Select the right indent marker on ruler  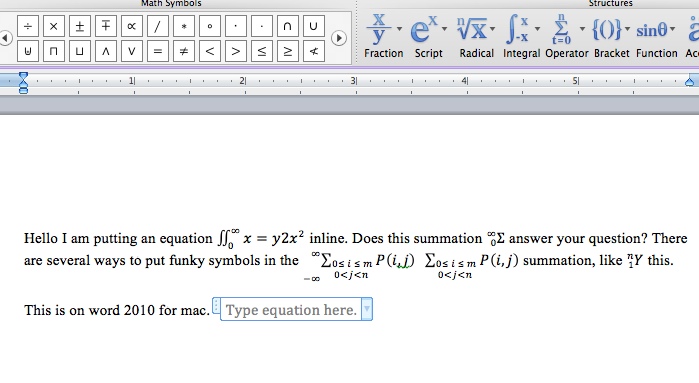[689, 81]
